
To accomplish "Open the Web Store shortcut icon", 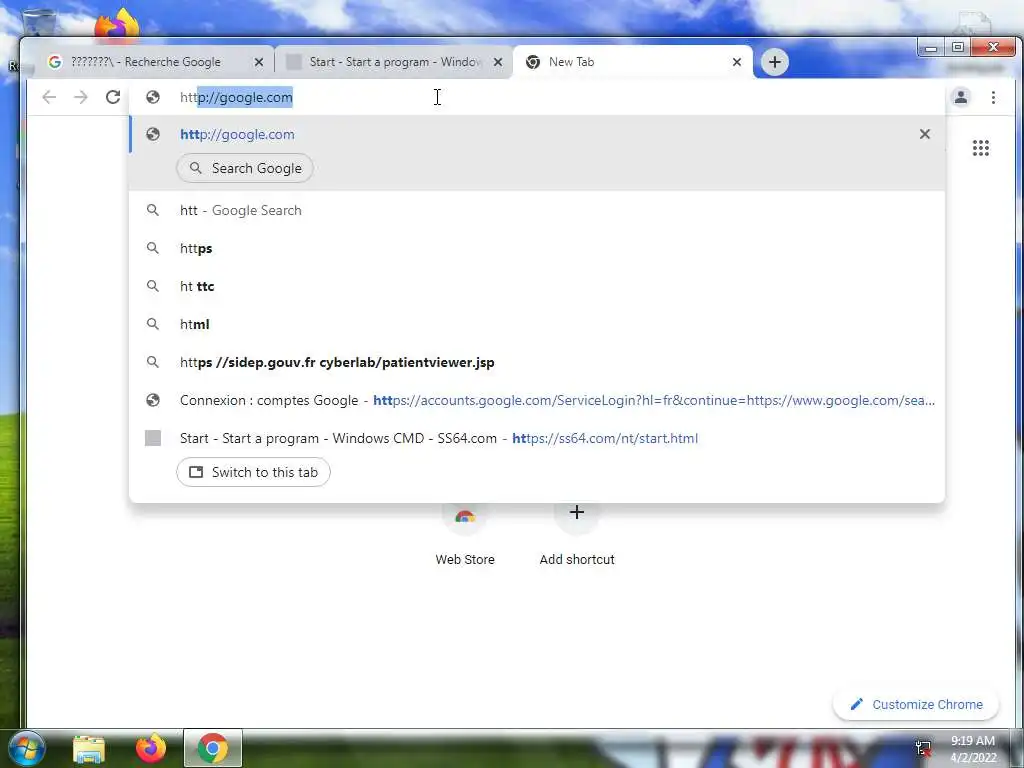I will 464,516.
